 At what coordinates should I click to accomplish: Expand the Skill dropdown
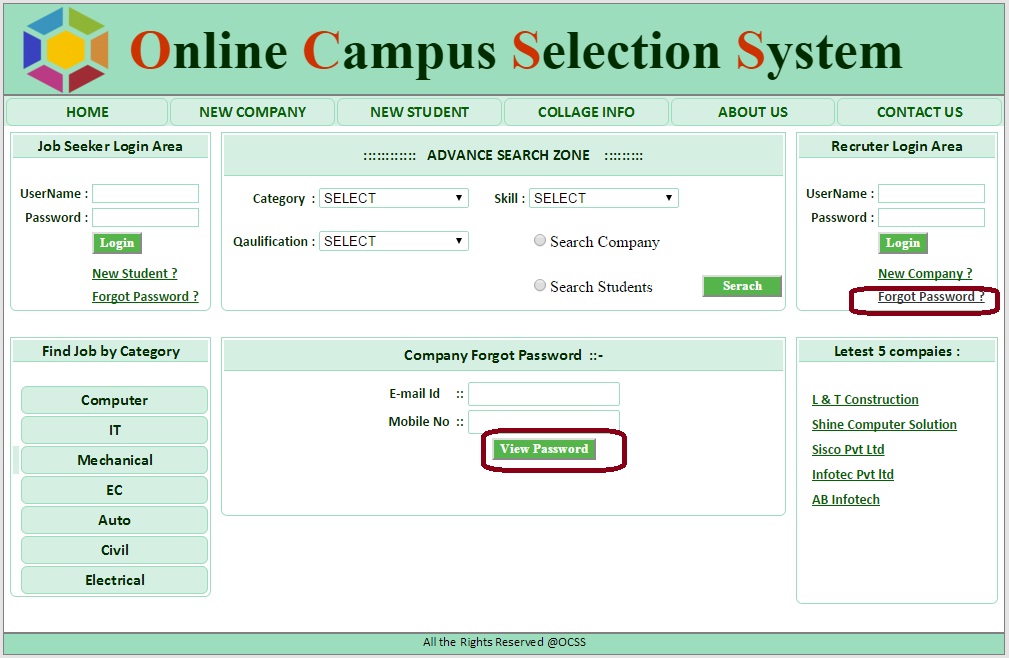[x=603, y=198]
